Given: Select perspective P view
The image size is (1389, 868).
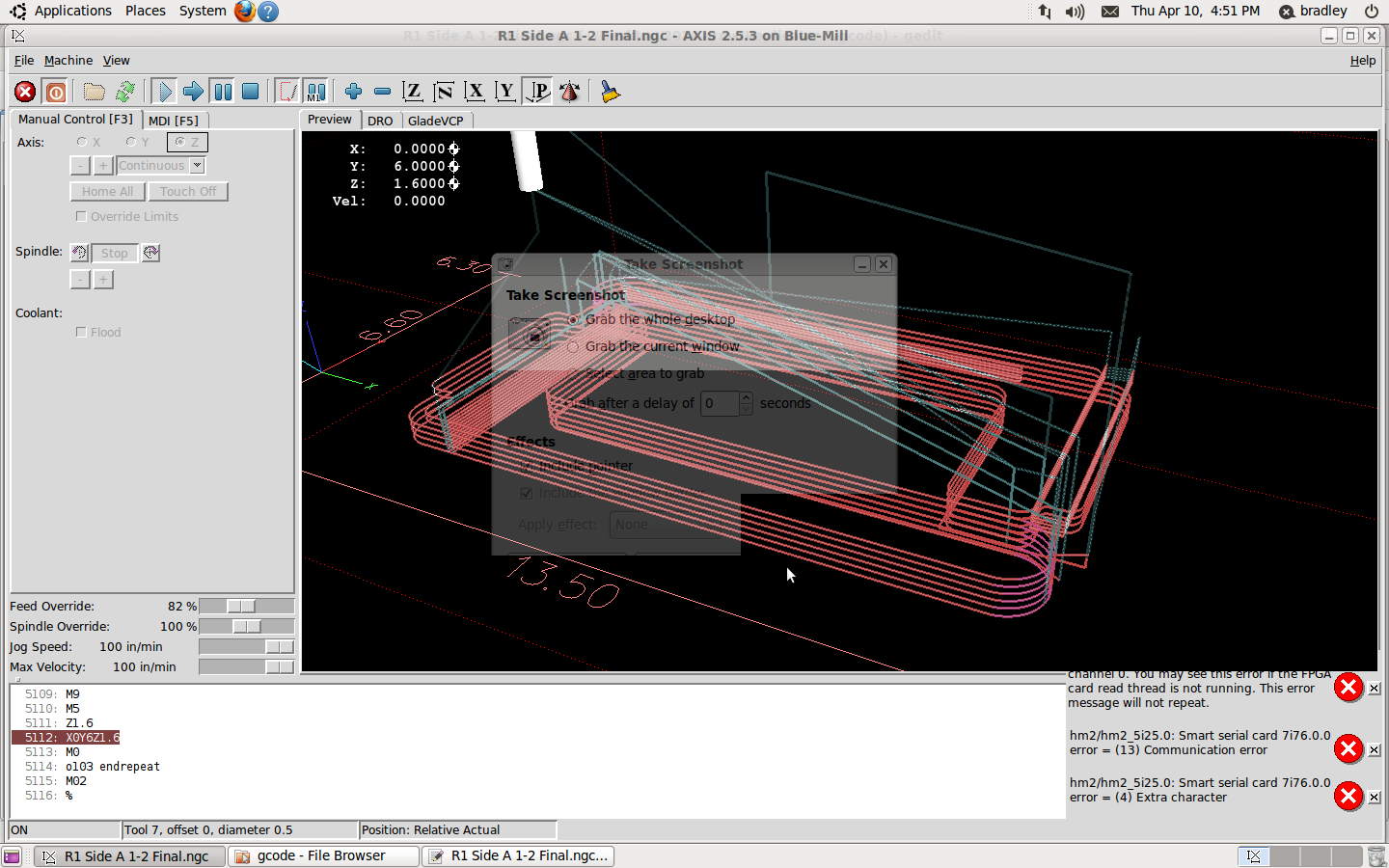Looking at the screenshot, I should pos(537,92).
